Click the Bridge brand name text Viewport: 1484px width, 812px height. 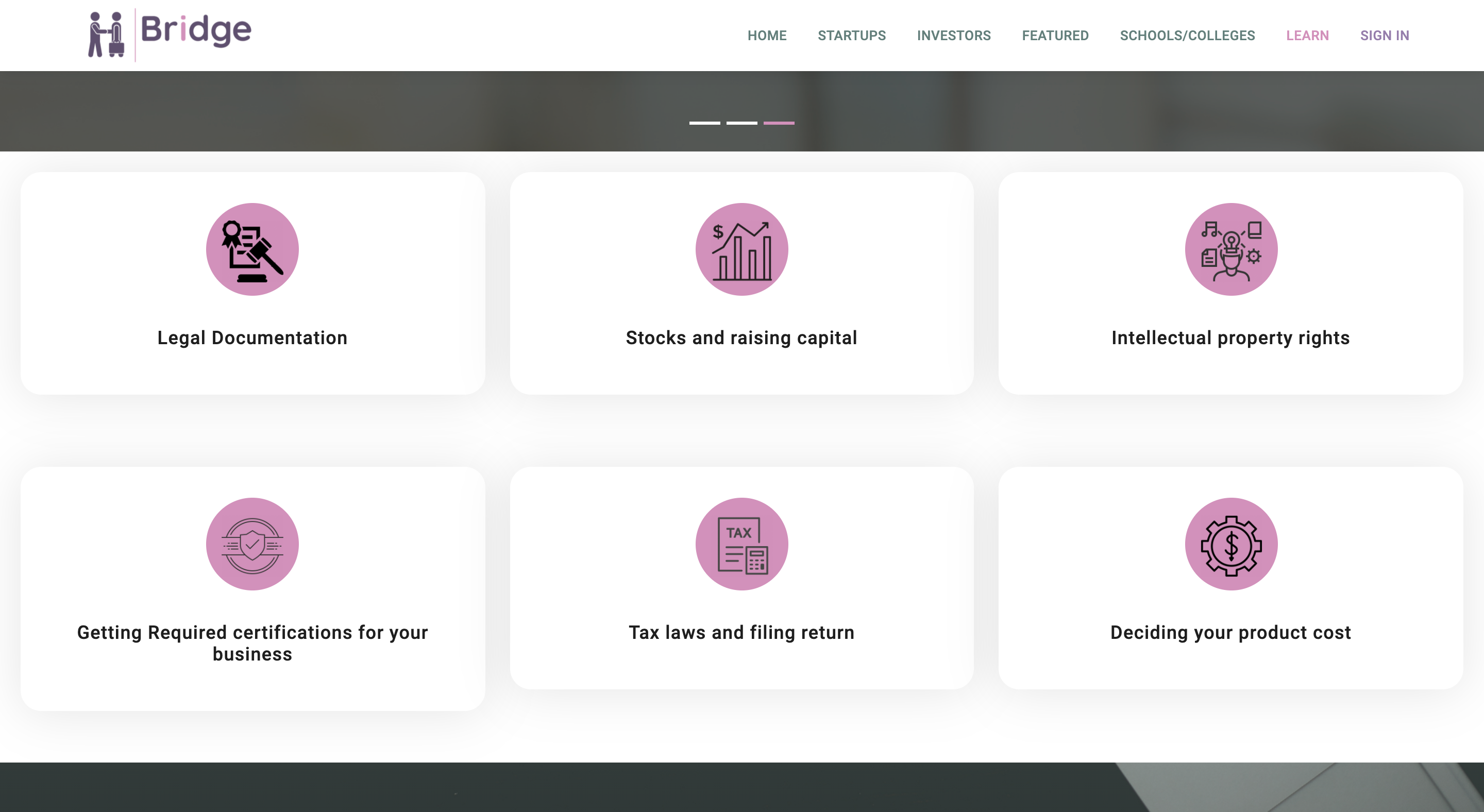(x=196, y=30)
